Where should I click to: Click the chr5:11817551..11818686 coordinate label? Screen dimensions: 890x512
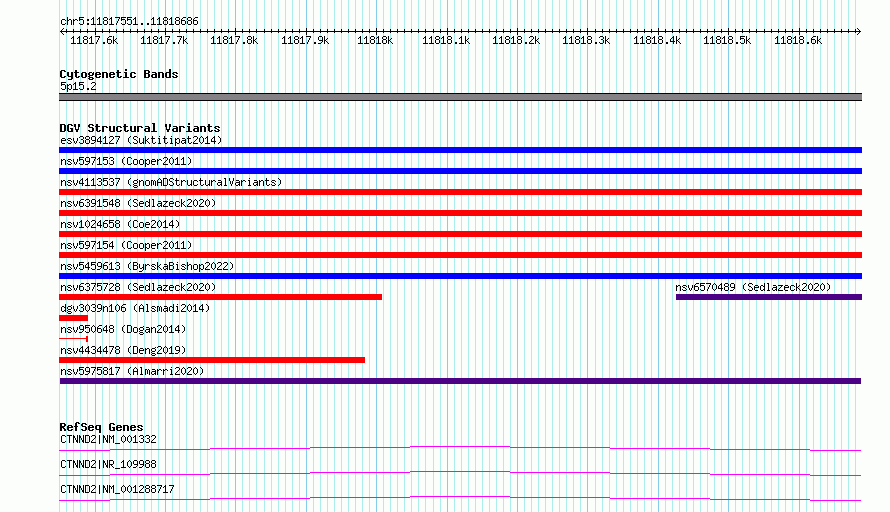129,22
